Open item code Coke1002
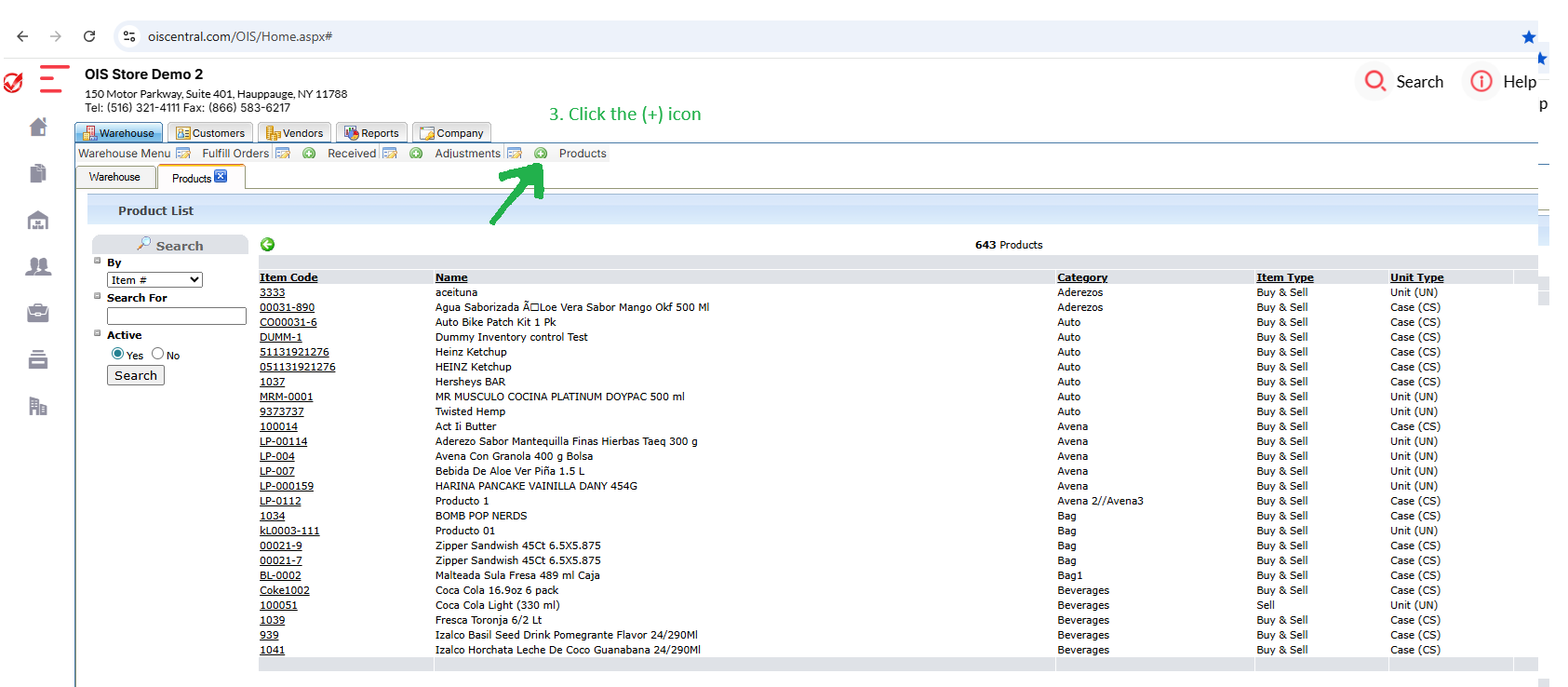 tap(285, 590)
